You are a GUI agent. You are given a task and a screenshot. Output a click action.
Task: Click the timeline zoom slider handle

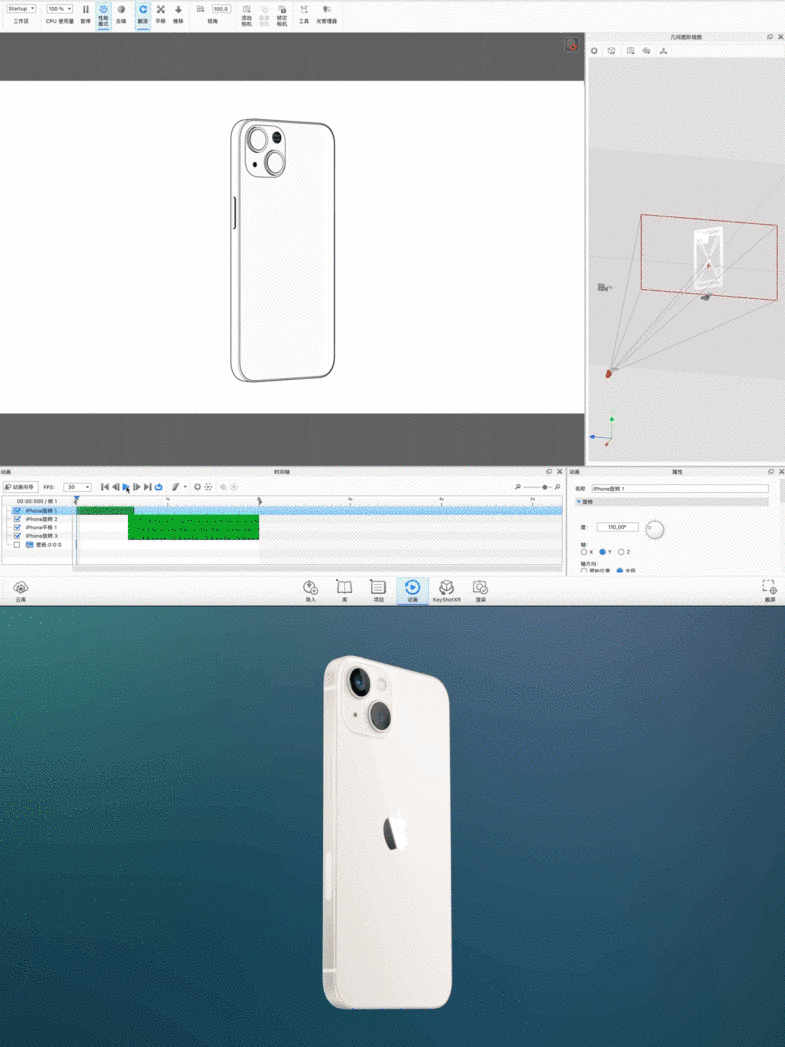545,487
